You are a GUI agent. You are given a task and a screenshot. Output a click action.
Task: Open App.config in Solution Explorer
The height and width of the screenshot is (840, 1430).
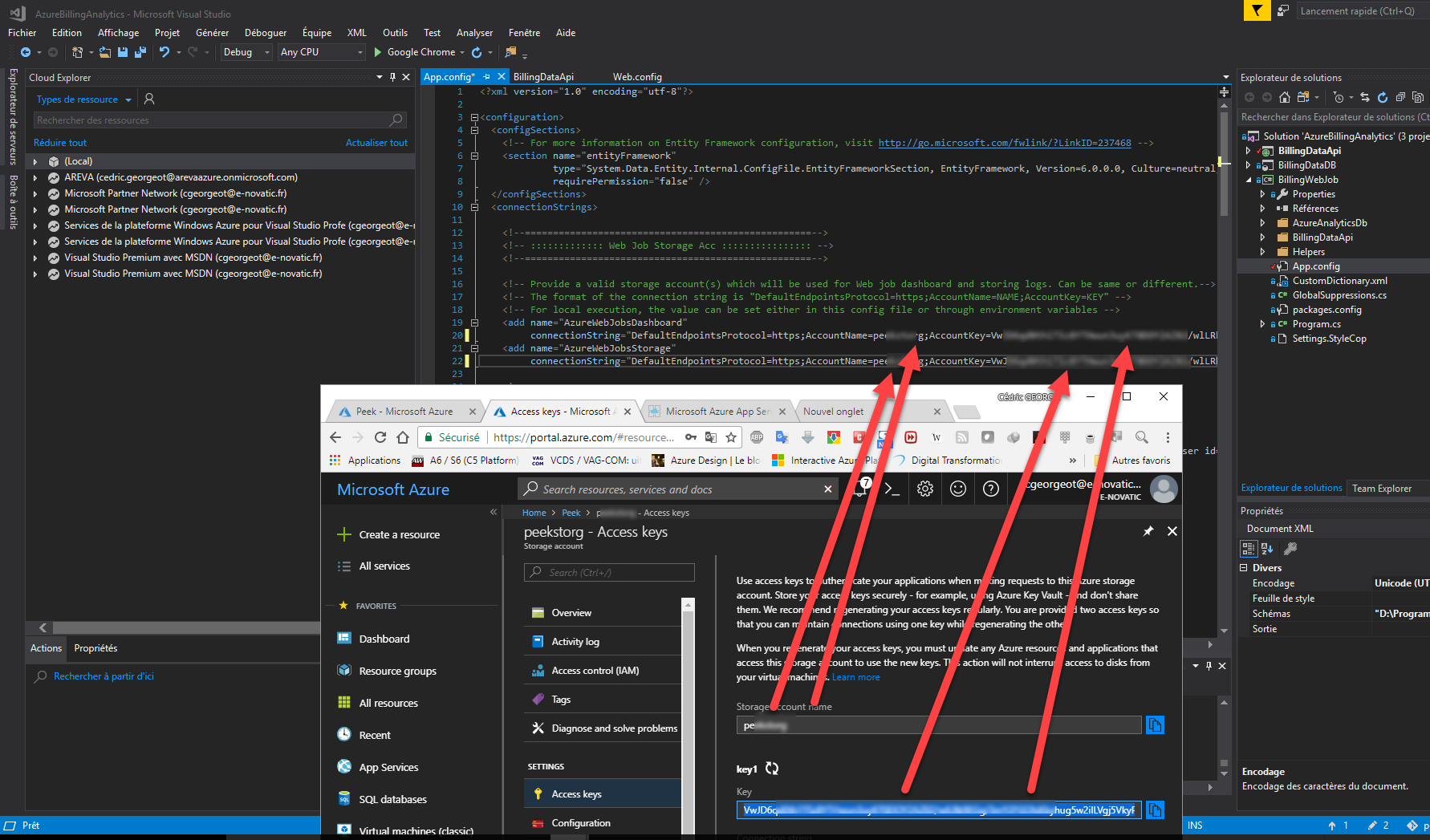(x=1315, y=266)
